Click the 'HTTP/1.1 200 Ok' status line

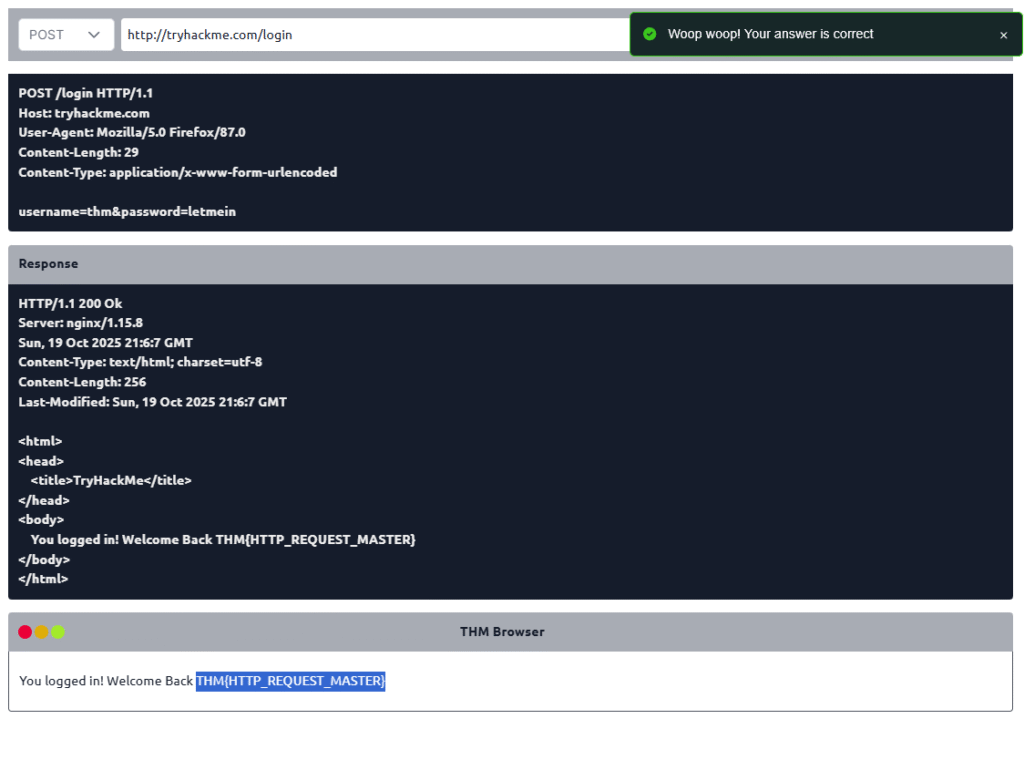(70, 304)
